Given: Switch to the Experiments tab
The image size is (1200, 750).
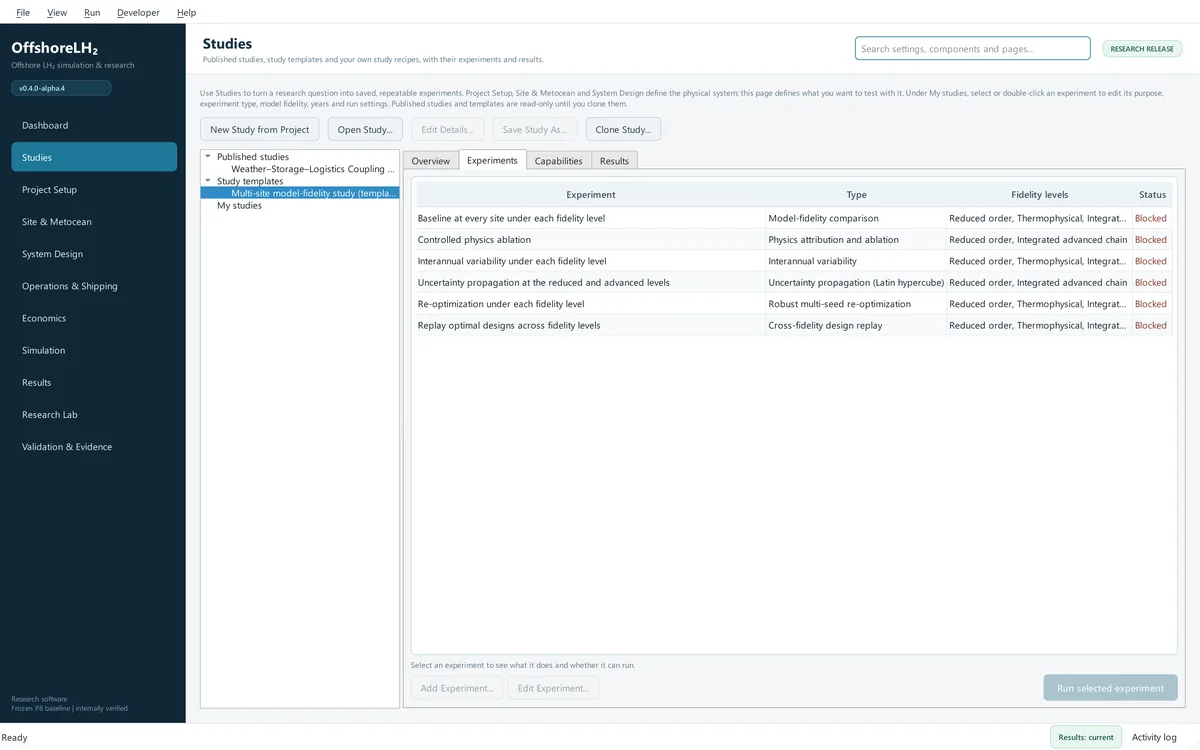Looking at the screenshot, I should [x=492, y=160].
